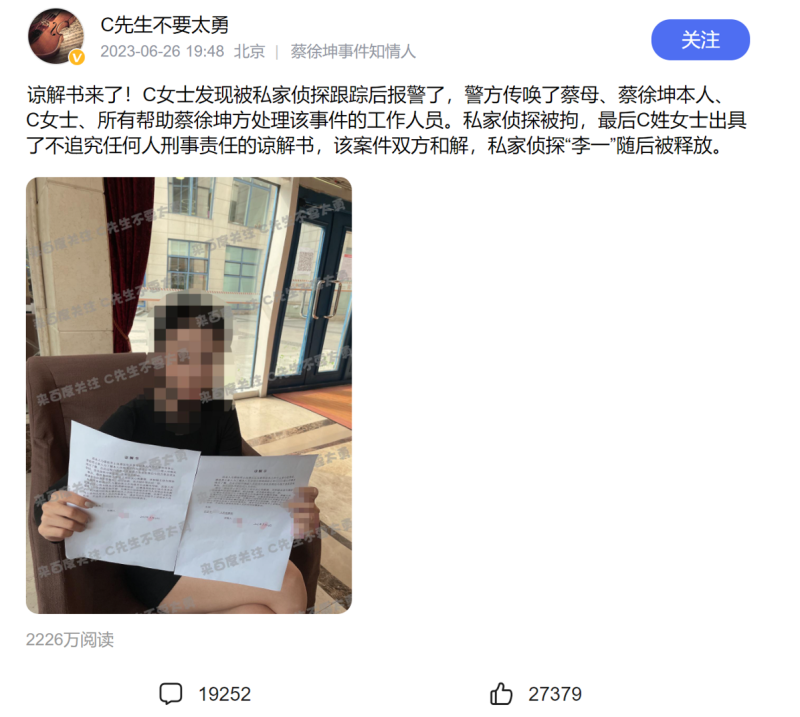Click the 蔡徐坤事件知情人 tagline
This screenshot has width=800, height=717.
(x=353, y=52)
